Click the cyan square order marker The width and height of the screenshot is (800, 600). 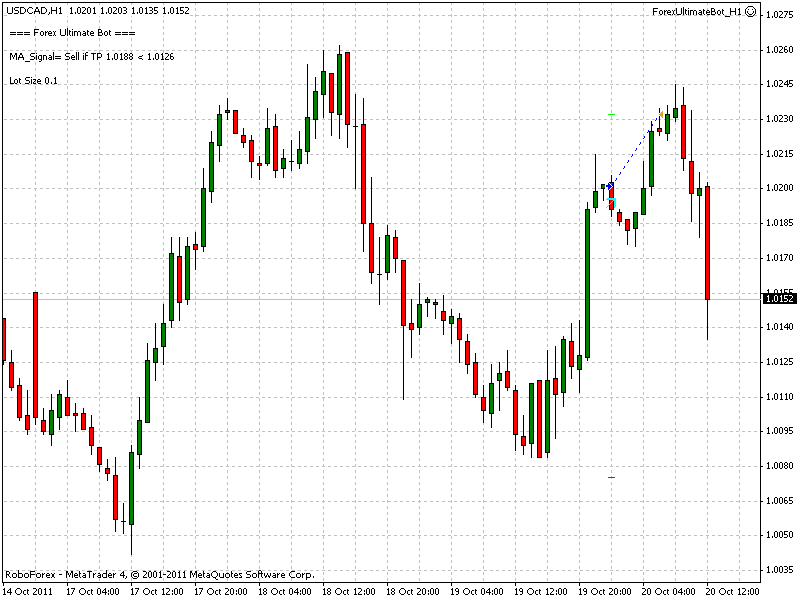coord(611,203)
